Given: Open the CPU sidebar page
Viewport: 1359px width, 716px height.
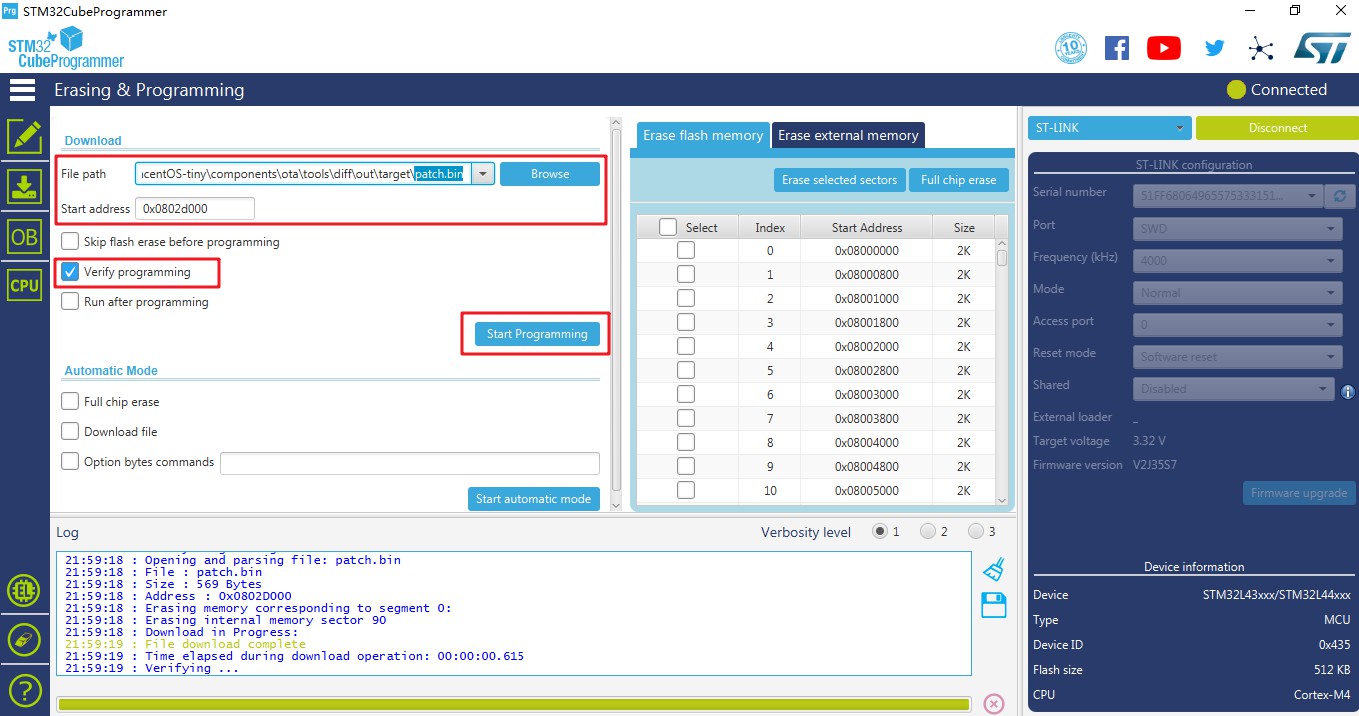Looking at the screenshot, I should 24,285.
